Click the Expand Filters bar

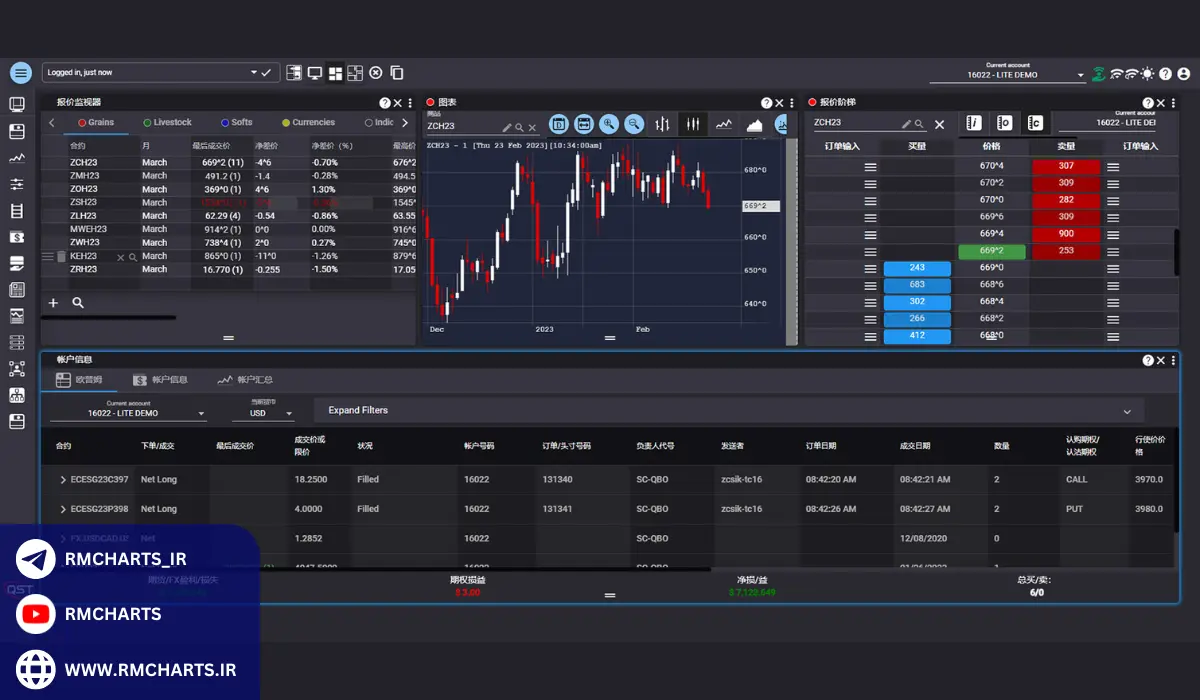729,410
